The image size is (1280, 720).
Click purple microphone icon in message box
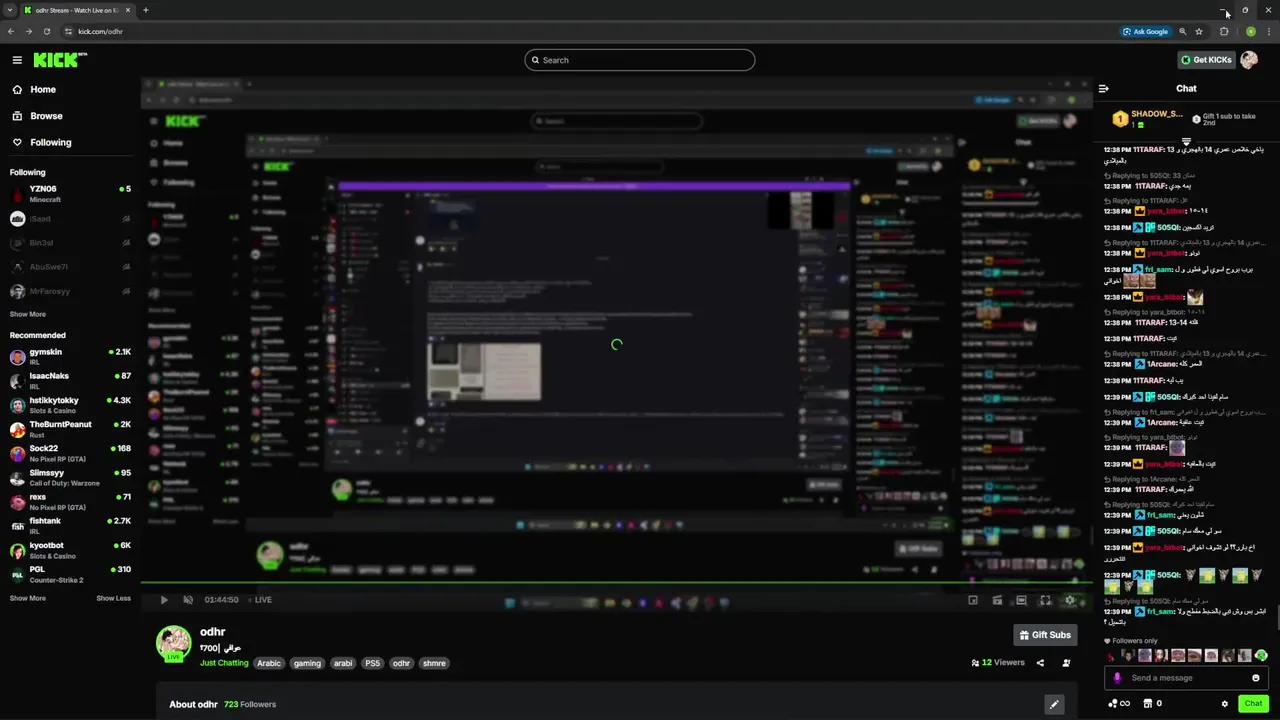tap(1117, 678)
